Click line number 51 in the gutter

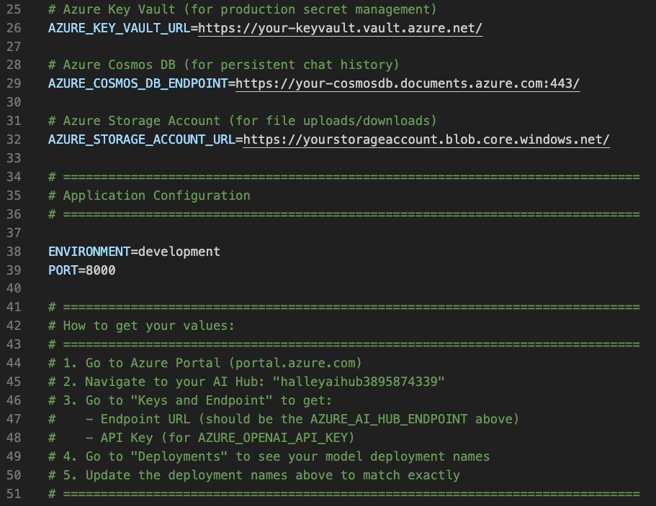point(14,494)
